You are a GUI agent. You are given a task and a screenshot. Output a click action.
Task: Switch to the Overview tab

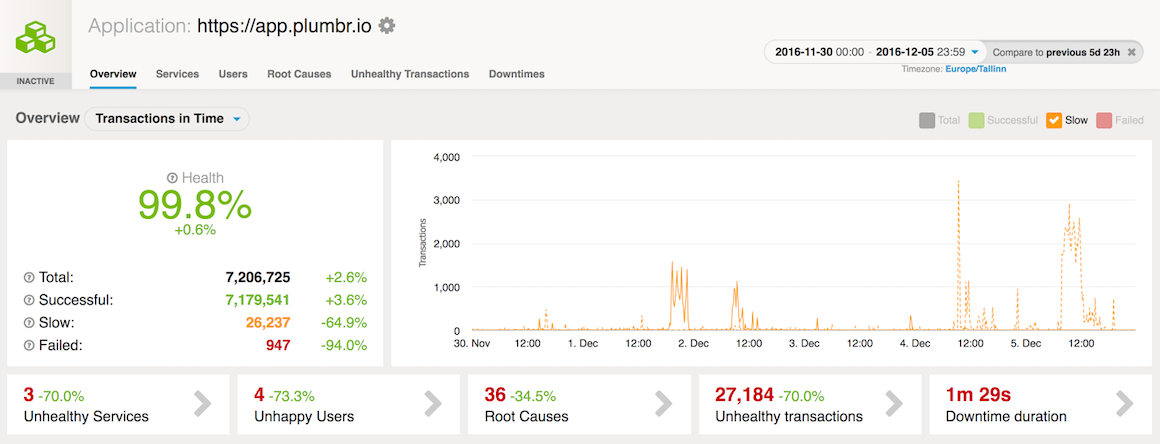[113, 74]
